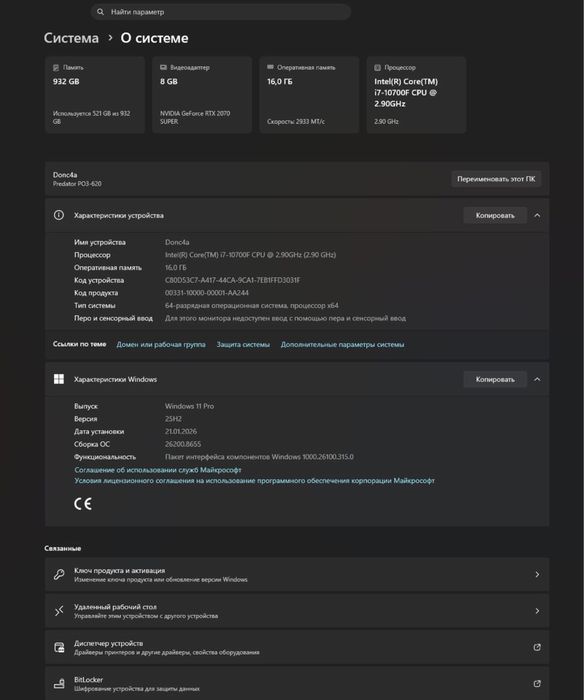The height and width of the screenshot is (700, 584).
Task: Open "Дополнительные параметры системы" link
Action: tap(342, 344)
